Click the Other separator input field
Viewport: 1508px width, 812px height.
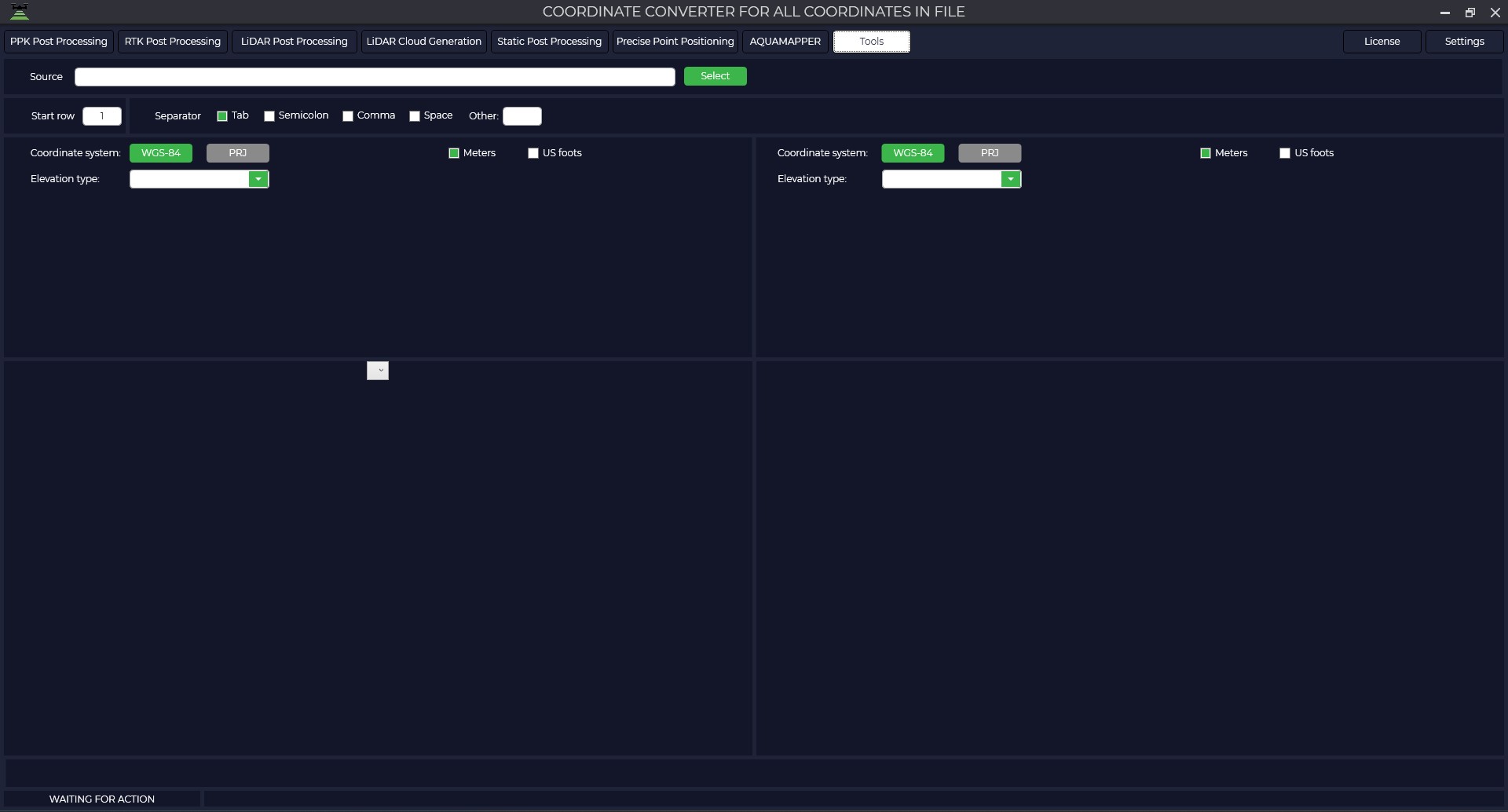522,116
